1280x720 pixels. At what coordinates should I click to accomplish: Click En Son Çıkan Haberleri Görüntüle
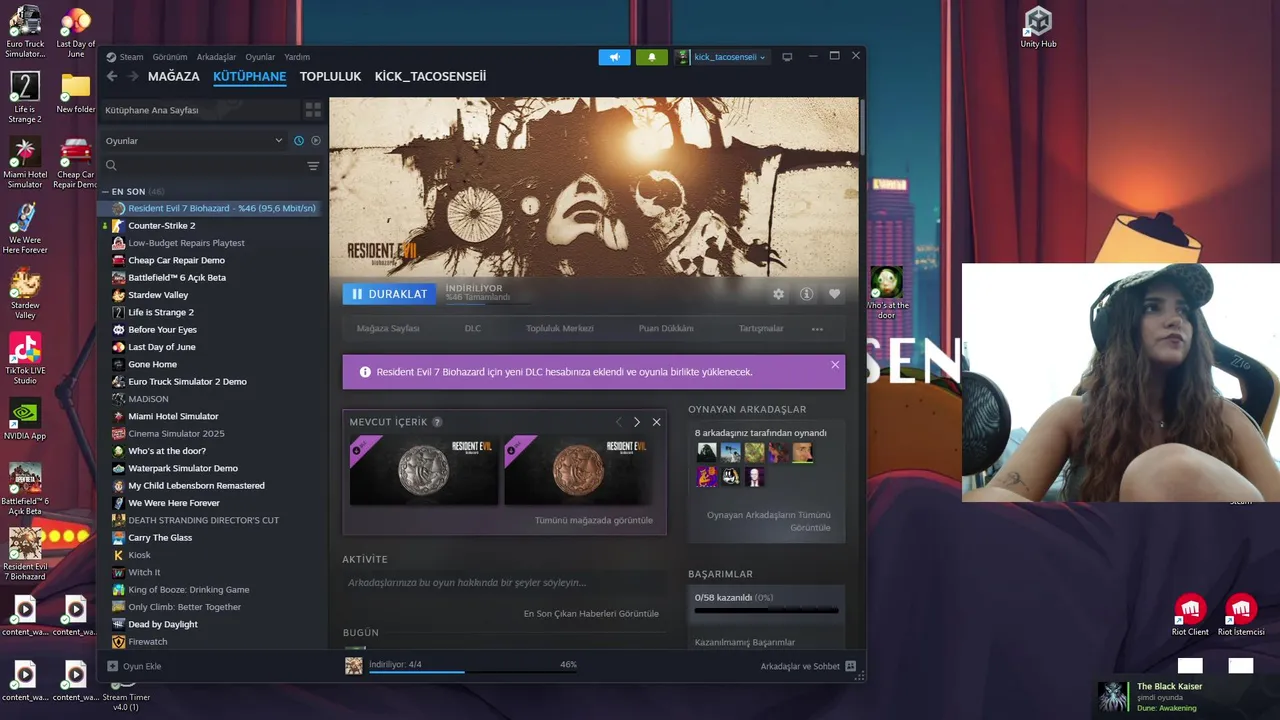point(591,613)
